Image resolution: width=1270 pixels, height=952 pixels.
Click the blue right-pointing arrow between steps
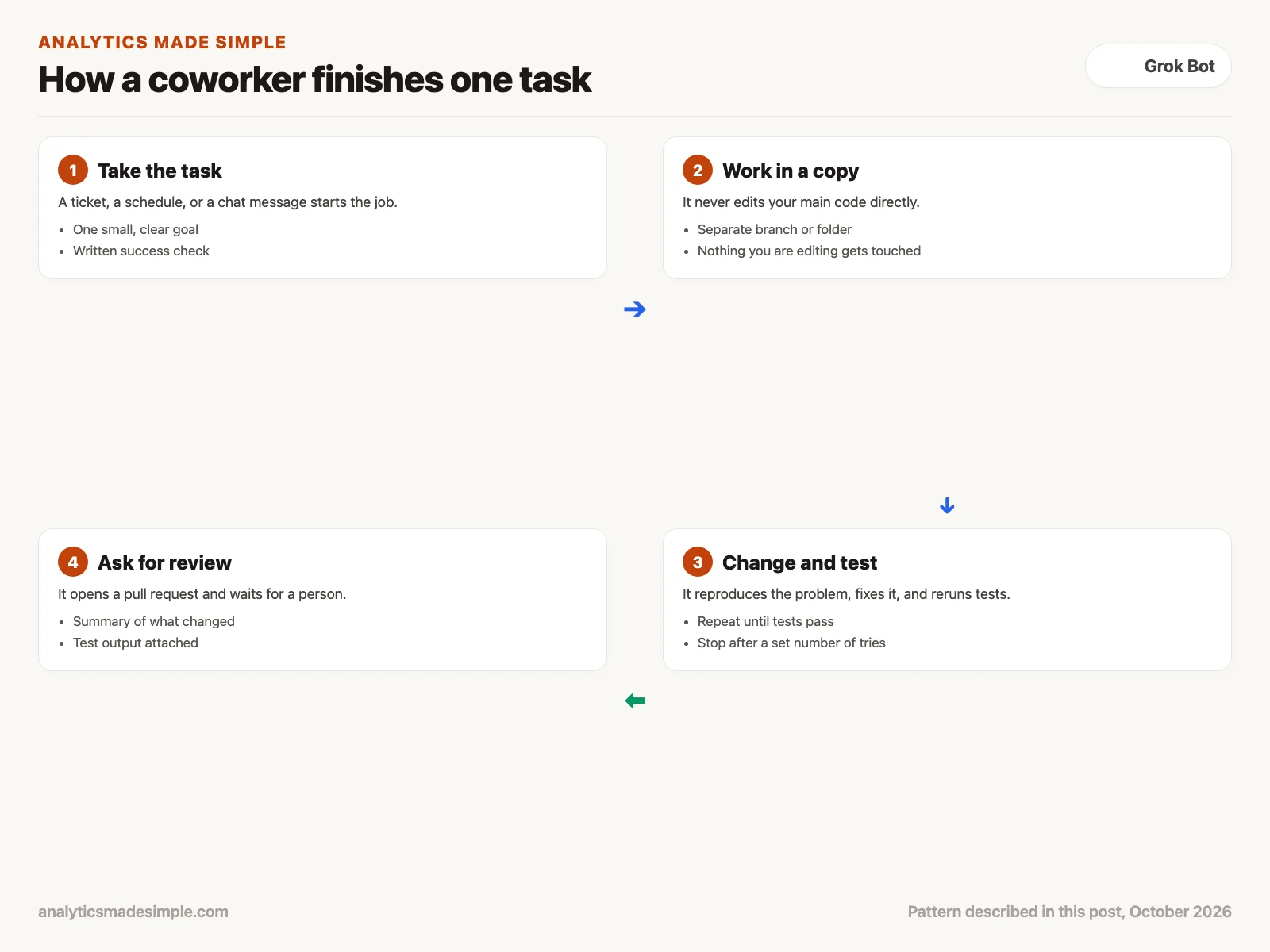[x=635, y=309]
